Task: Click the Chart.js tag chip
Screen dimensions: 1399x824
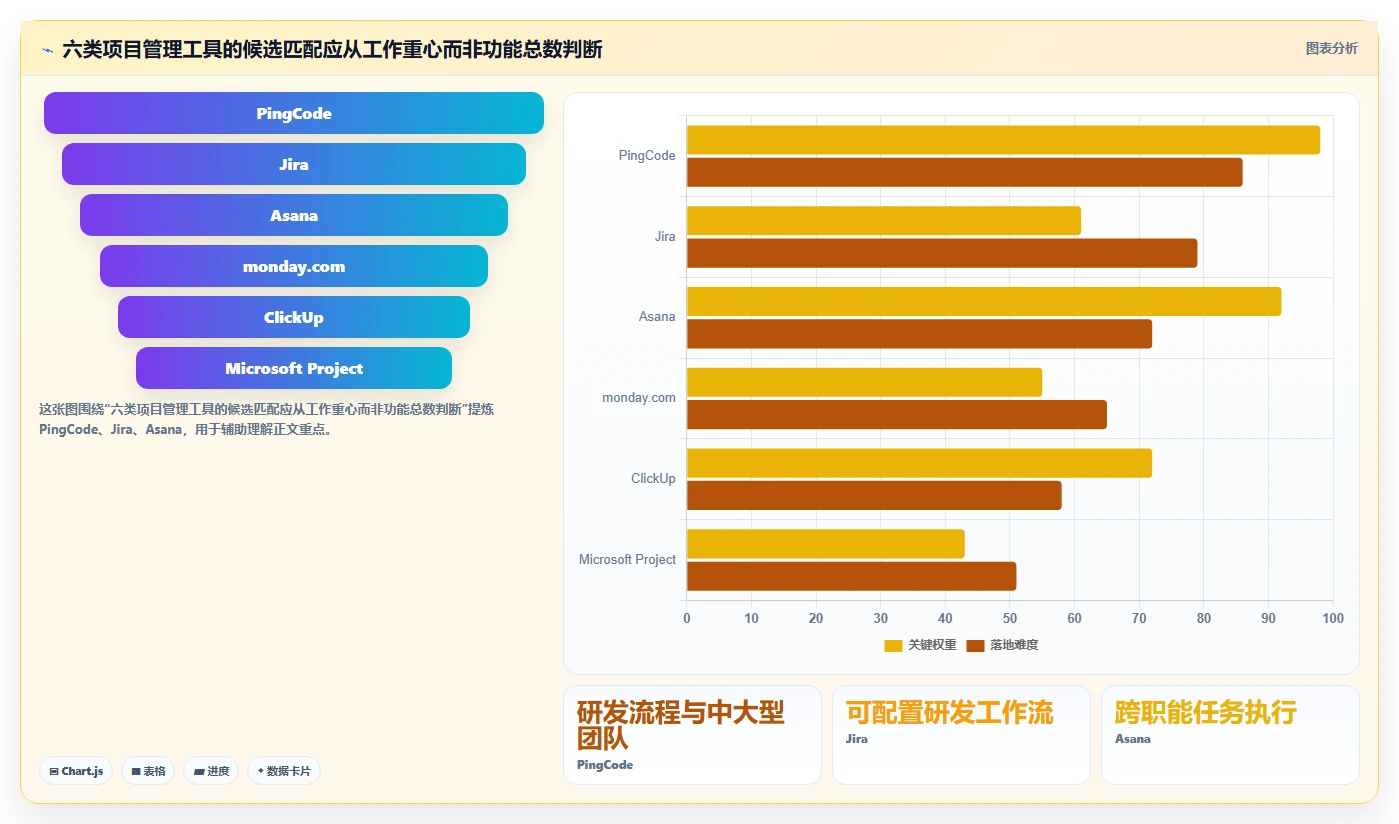Action: 76,771
